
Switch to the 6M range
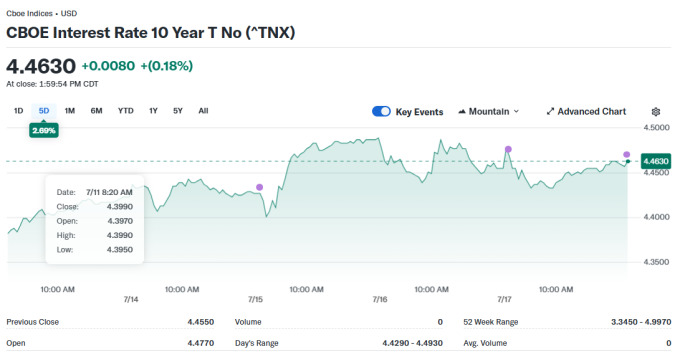(x=96, y=111)
